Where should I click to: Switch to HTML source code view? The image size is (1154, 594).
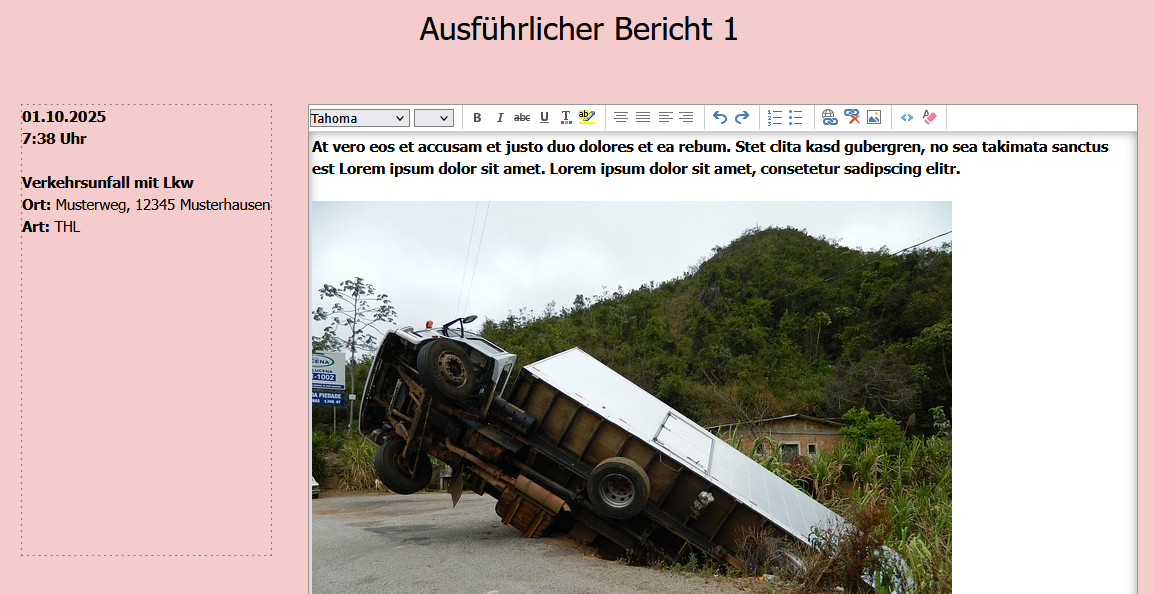907,118
